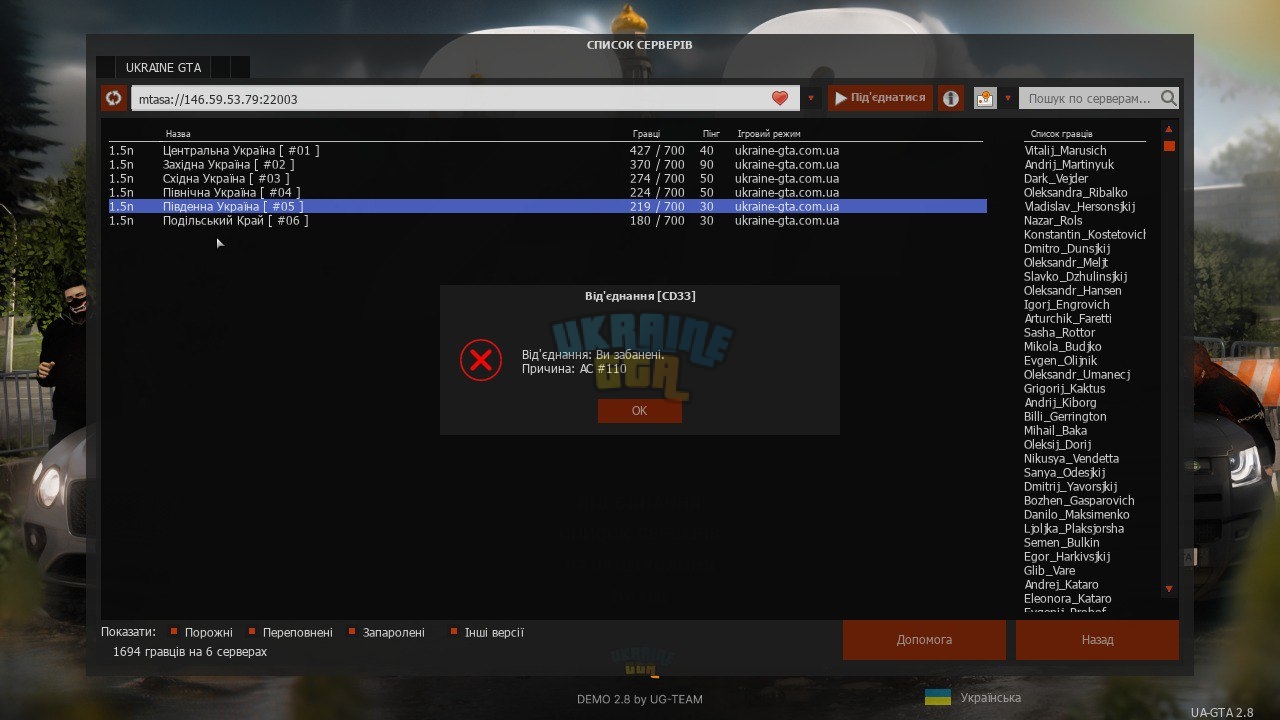Select player Andrij_Martinyuk
Viewport: 1280px width, 720px height.
tap(1069, 164)
